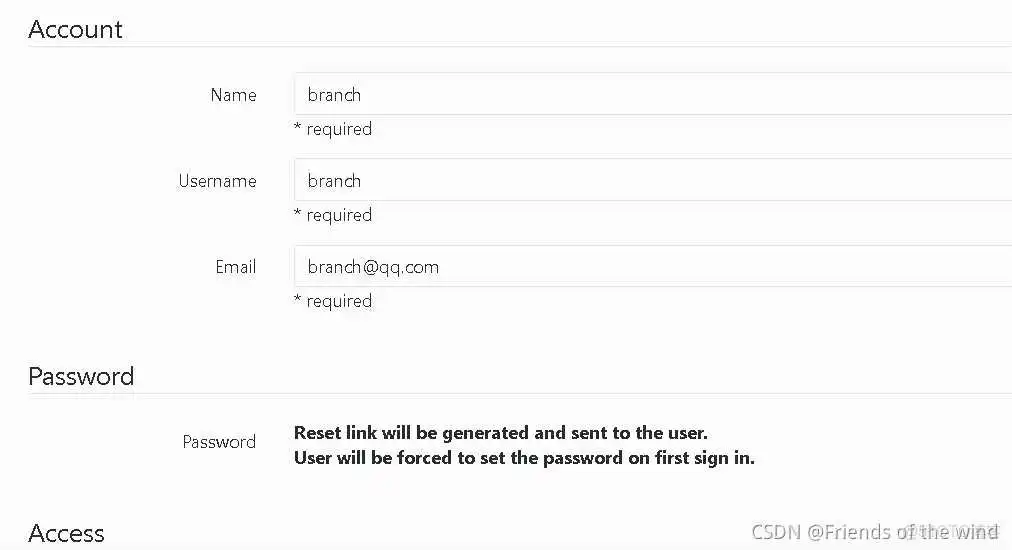This screenshot has width=1012, height=550.
Task: Click the 'Password' label beside reset text
Action: coord(219,442)
